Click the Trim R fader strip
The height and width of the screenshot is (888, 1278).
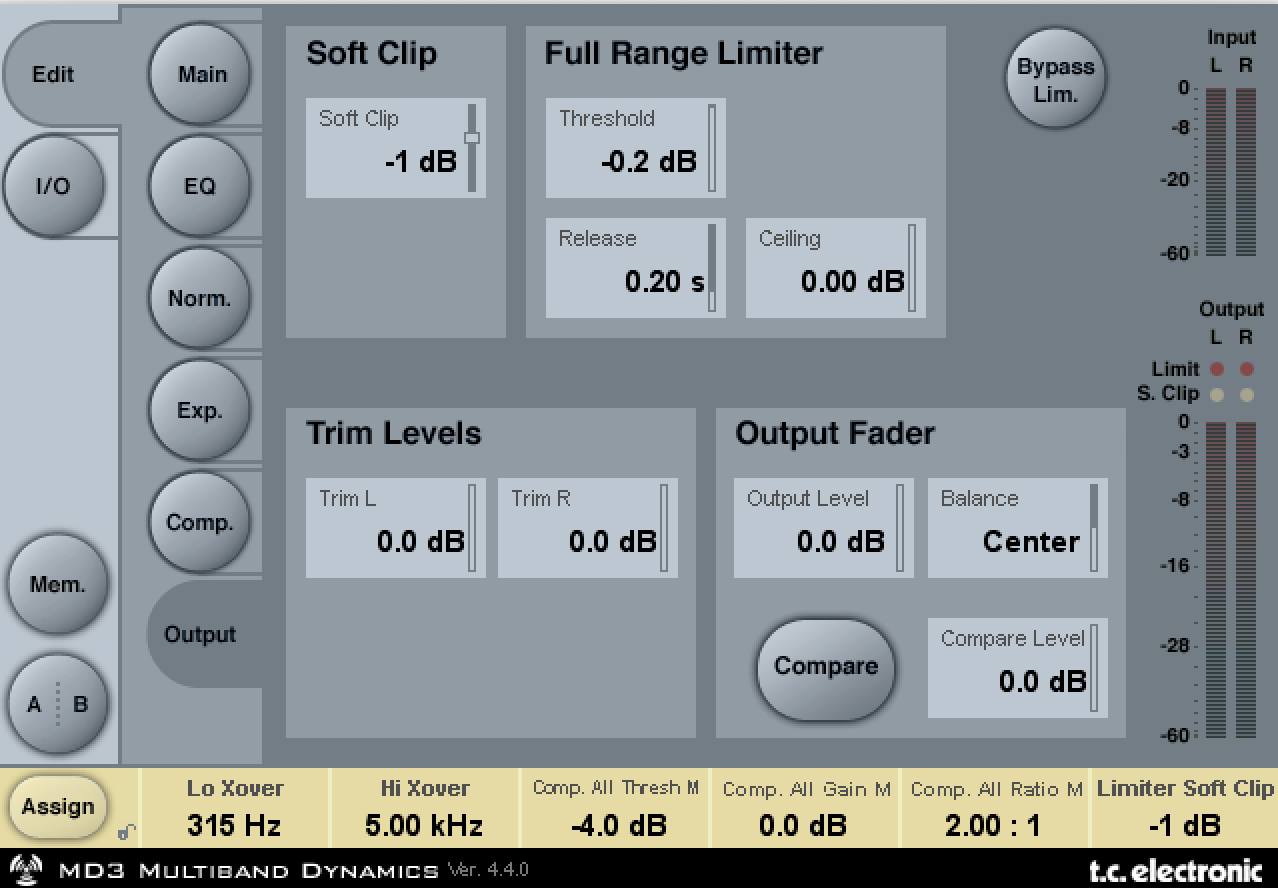(x=665, y=528)
